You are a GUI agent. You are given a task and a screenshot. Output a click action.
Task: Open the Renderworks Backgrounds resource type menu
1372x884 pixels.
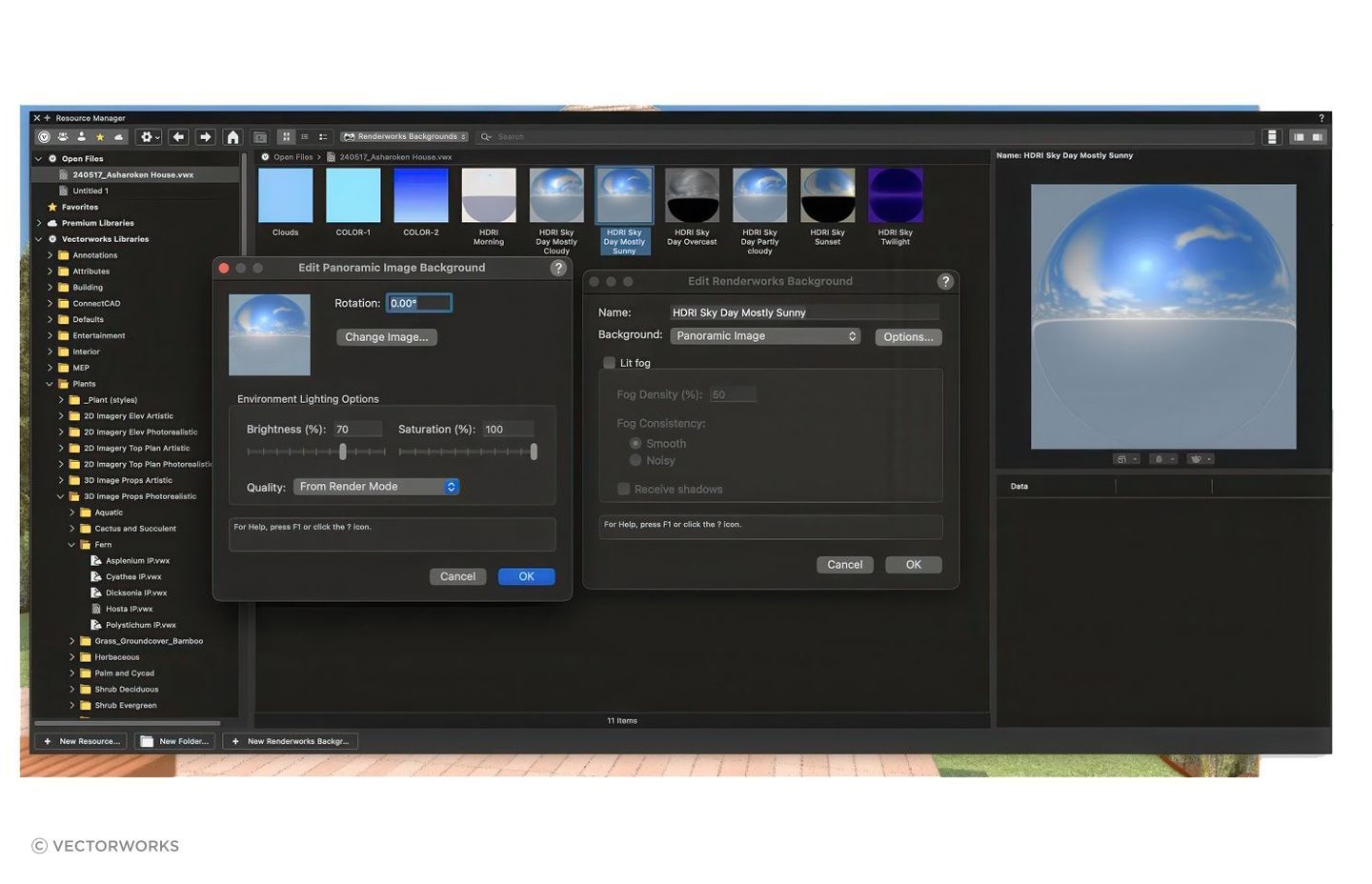click(404, 136)
